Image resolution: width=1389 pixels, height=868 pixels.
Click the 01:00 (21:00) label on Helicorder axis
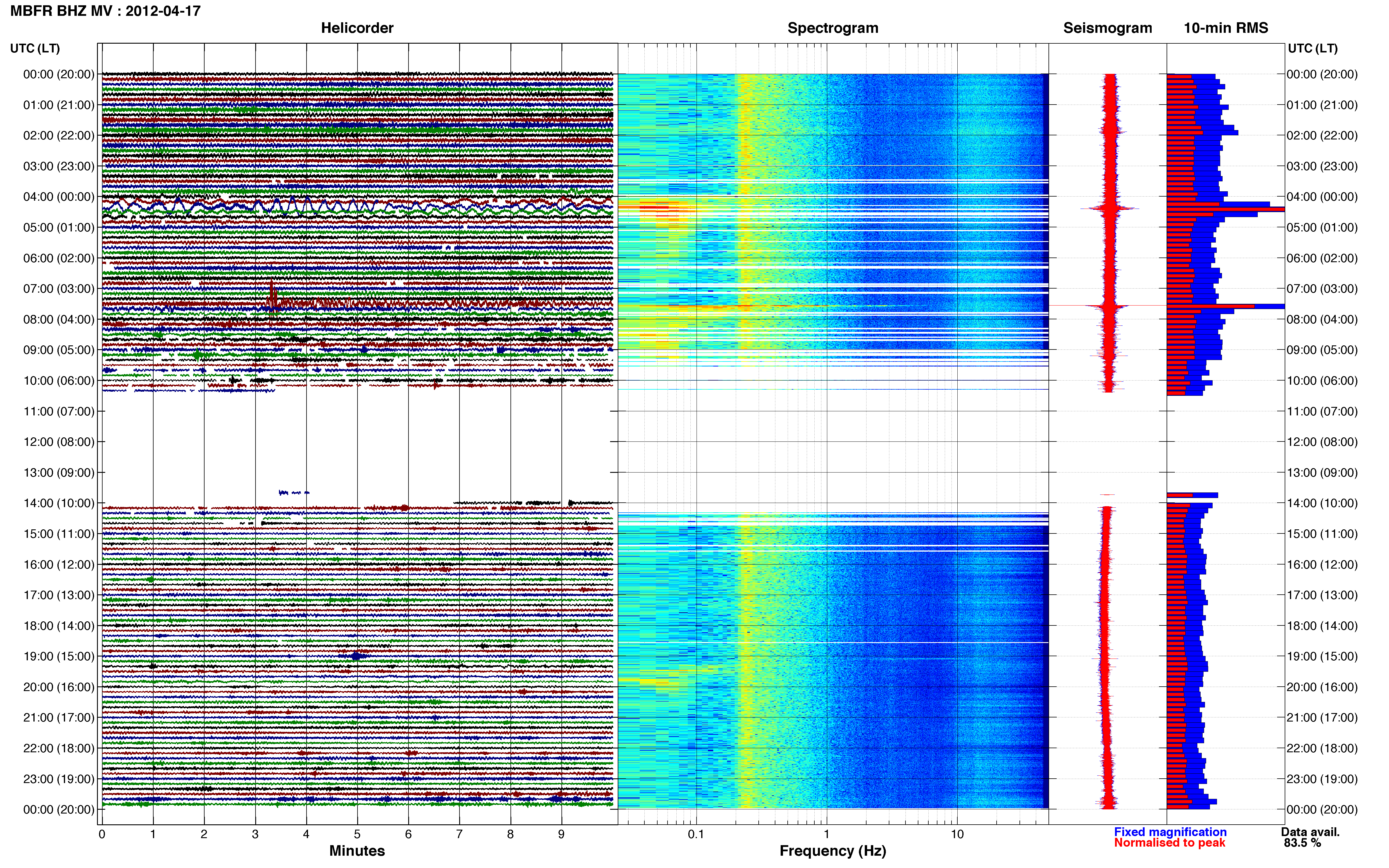59,105
